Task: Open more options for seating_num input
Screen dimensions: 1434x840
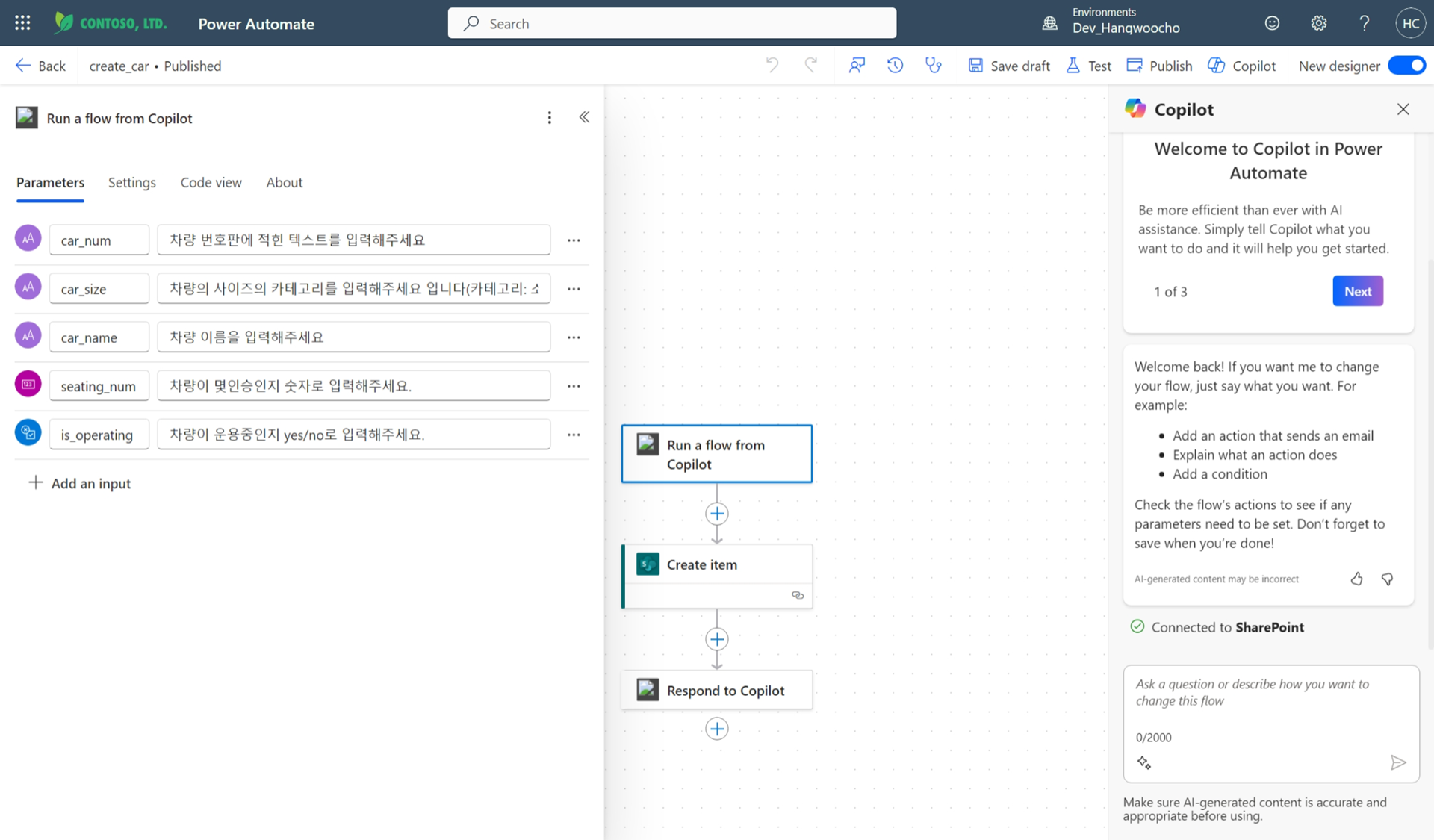Action: pyautogui.click(x=574, y=386)
